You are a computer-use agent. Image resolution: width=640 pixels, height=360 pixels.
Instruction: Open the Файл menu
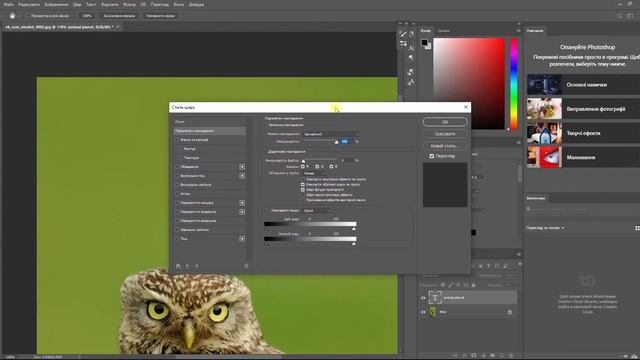pos(9,4)
